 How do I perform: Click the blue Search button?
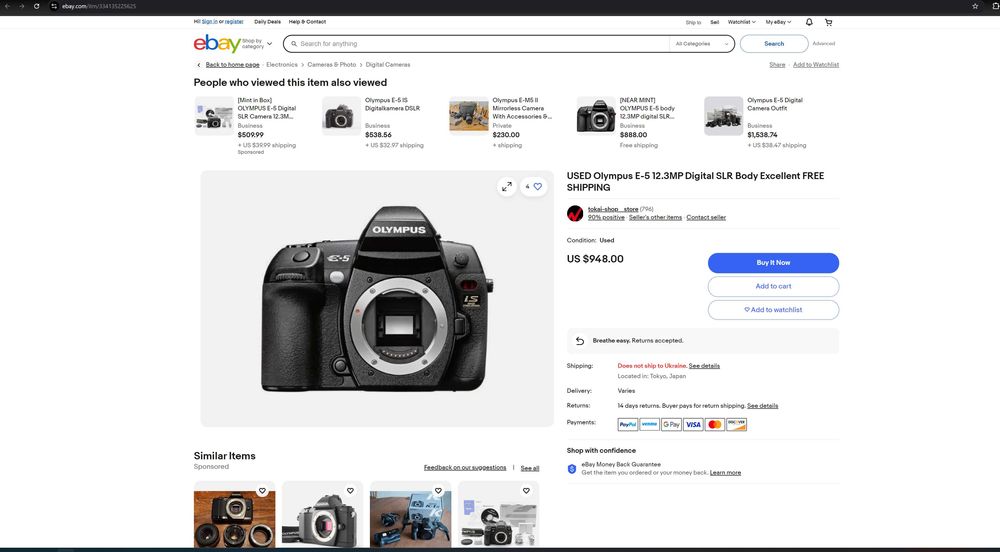point(774,44)
